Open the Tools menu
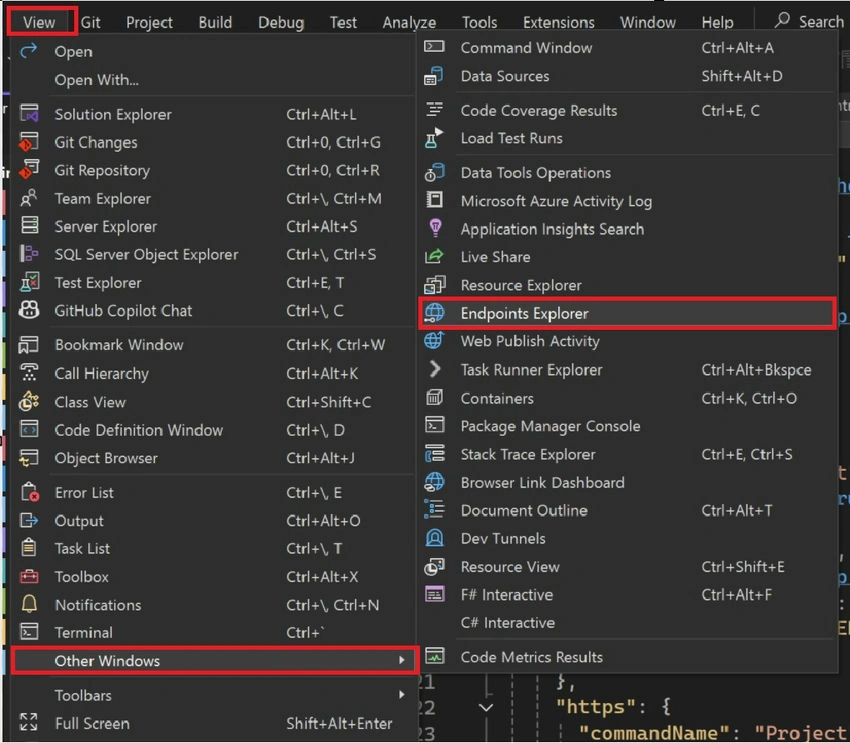 pos(479,22)
